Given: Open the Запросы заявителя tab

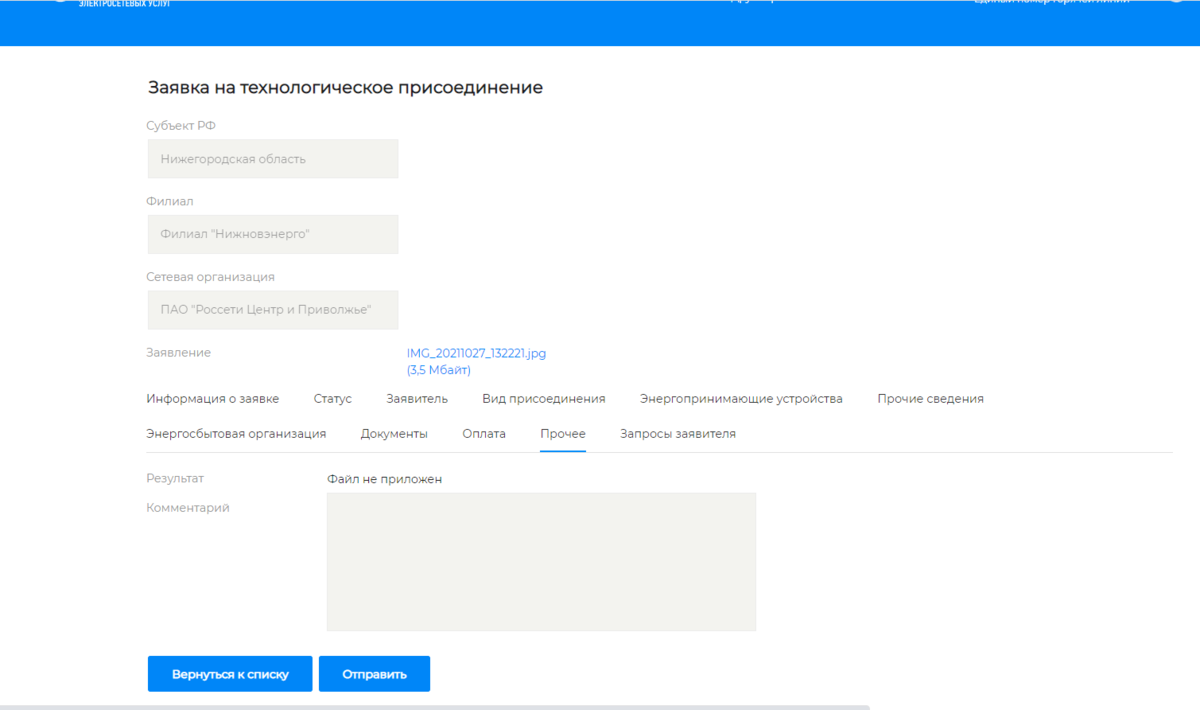Looking at the screenshot, I should point(678,433).
